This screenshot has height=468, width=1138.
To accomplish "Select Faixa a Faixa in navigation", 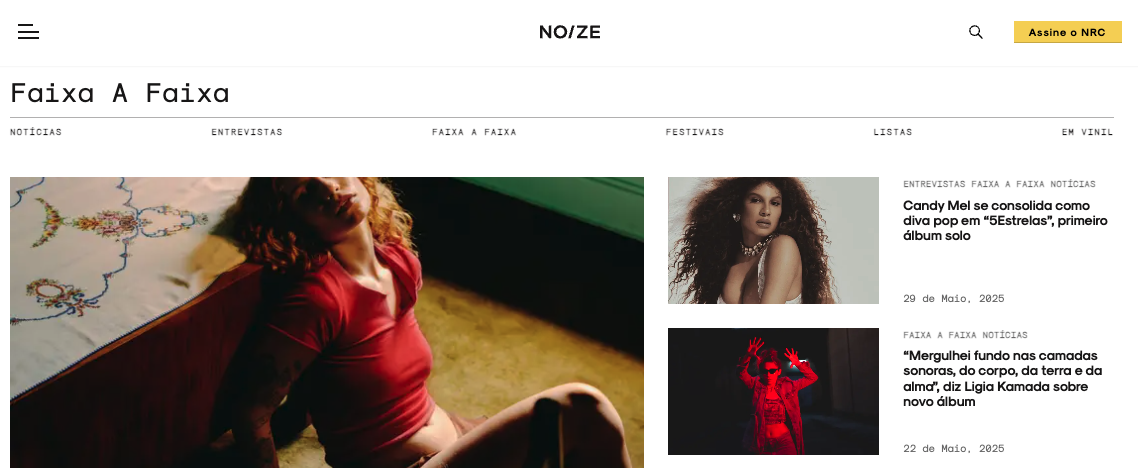I will click(x=474, y=132).
